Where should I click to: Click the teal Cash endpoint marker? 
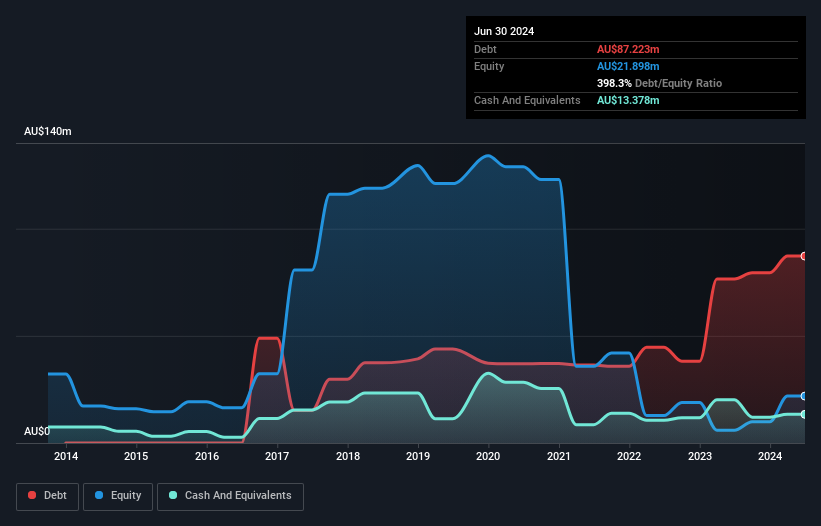(804, 415)
